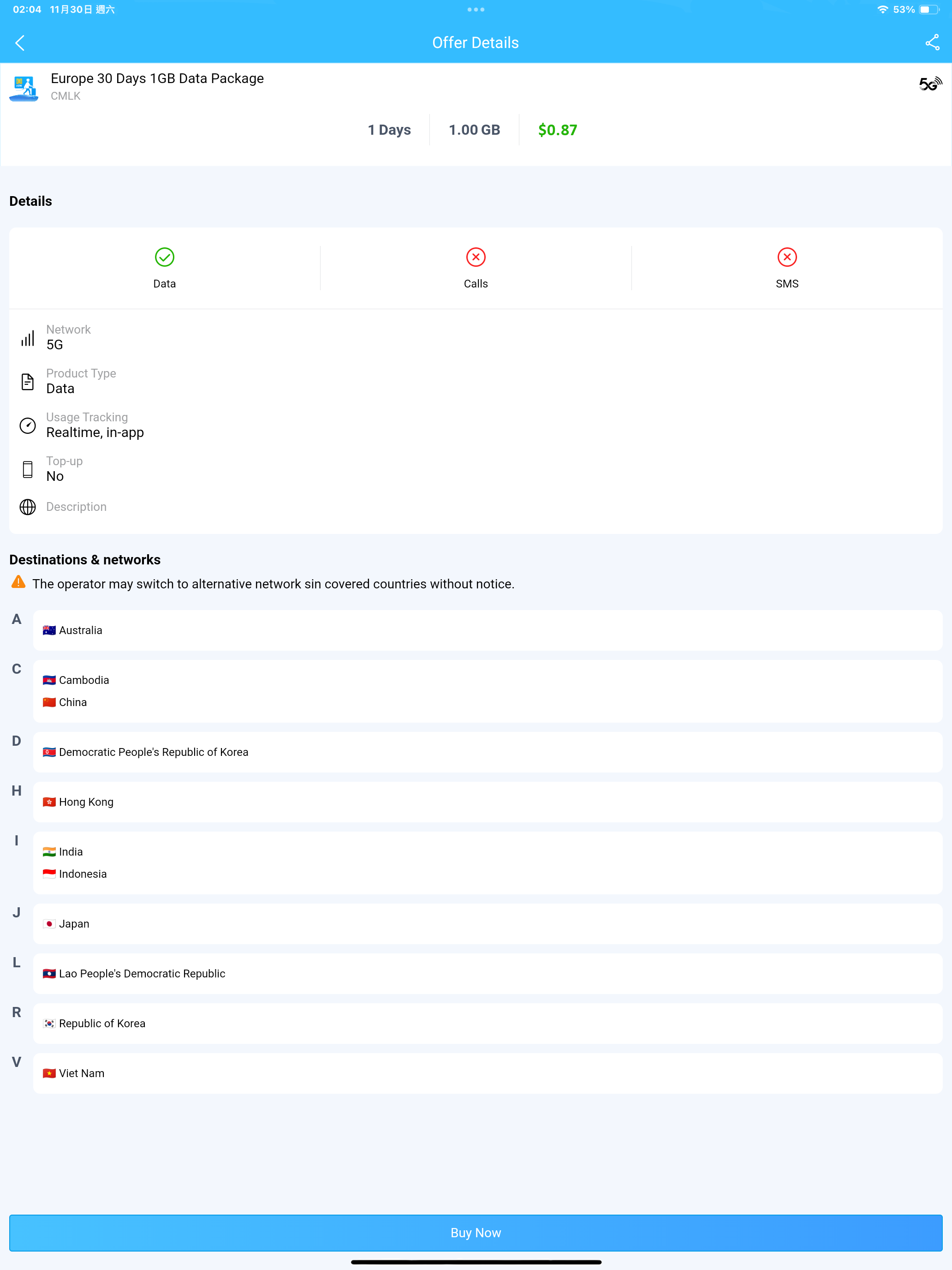
Task: Tap the Viet Nam flag icon
Action: tap(49, 1073)
